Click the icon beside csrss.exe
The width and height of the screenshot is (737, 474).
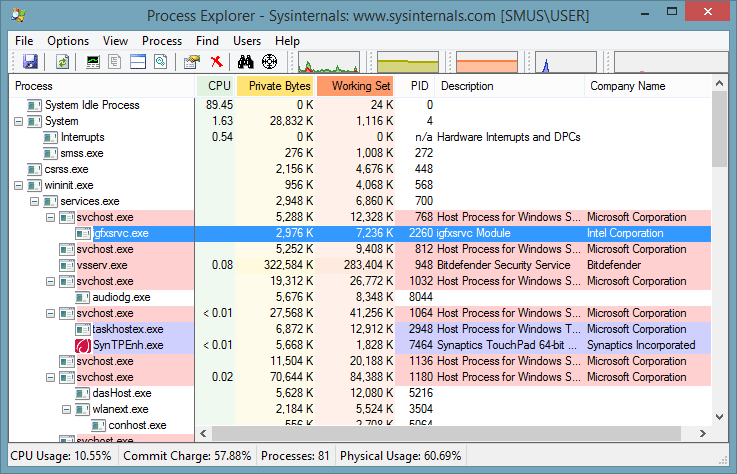[x=34, y=169]
